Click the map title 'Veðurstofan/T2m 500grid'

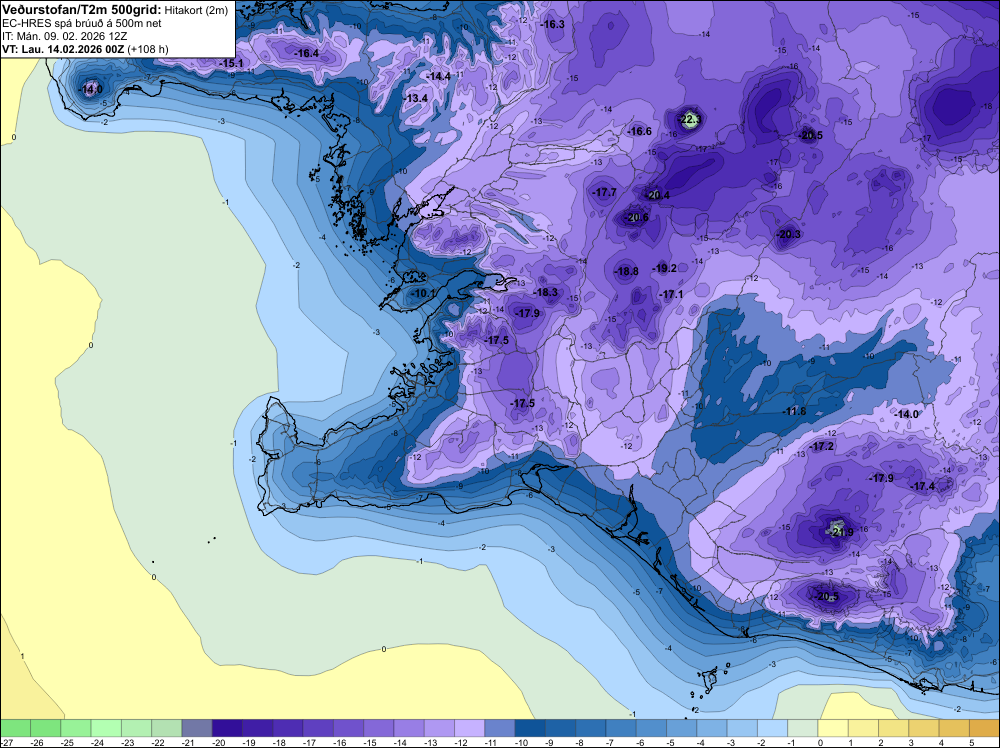point(82,10)
